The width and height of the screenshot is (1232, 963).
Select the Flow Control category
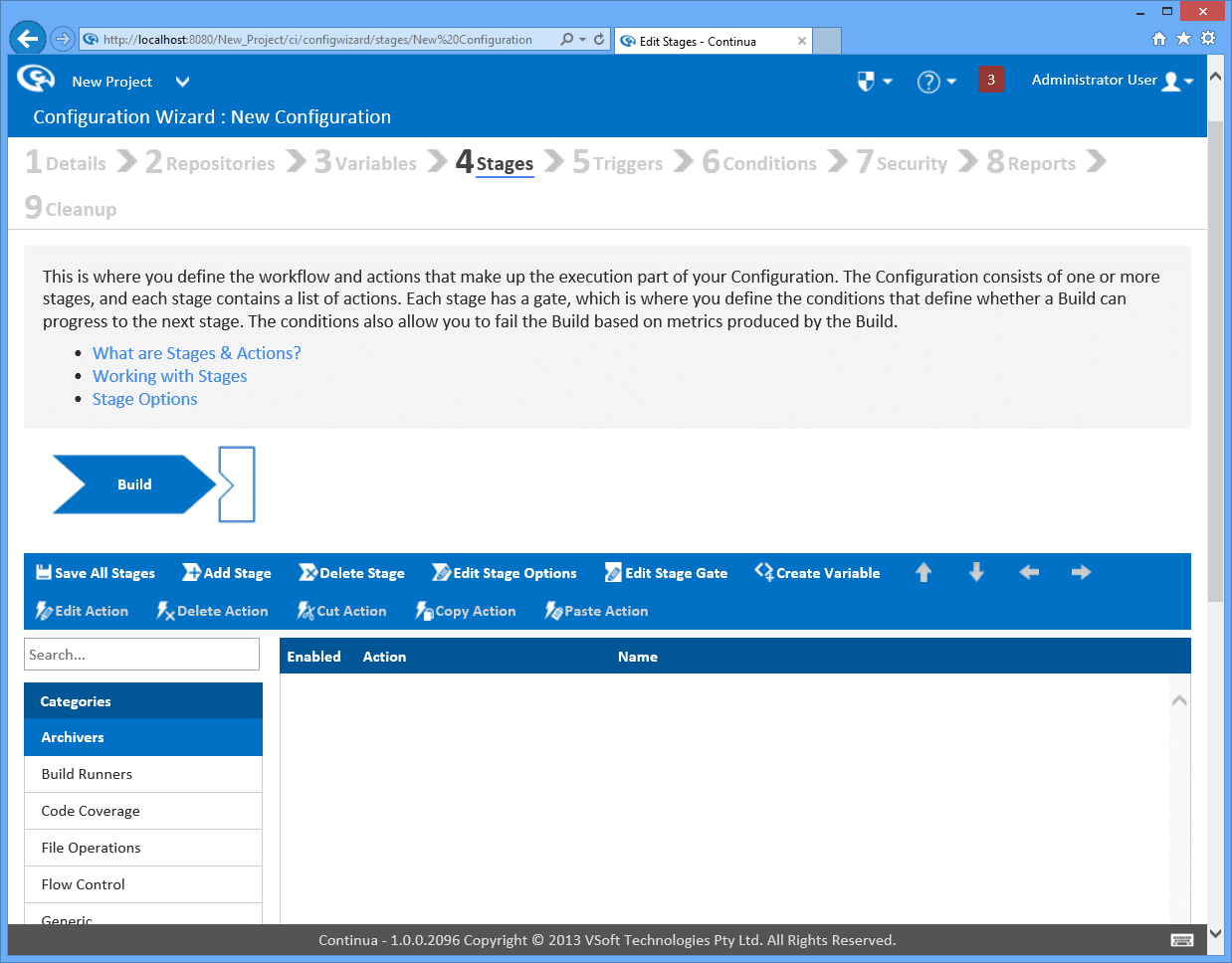pyautogui.click(x=143, y=884)
